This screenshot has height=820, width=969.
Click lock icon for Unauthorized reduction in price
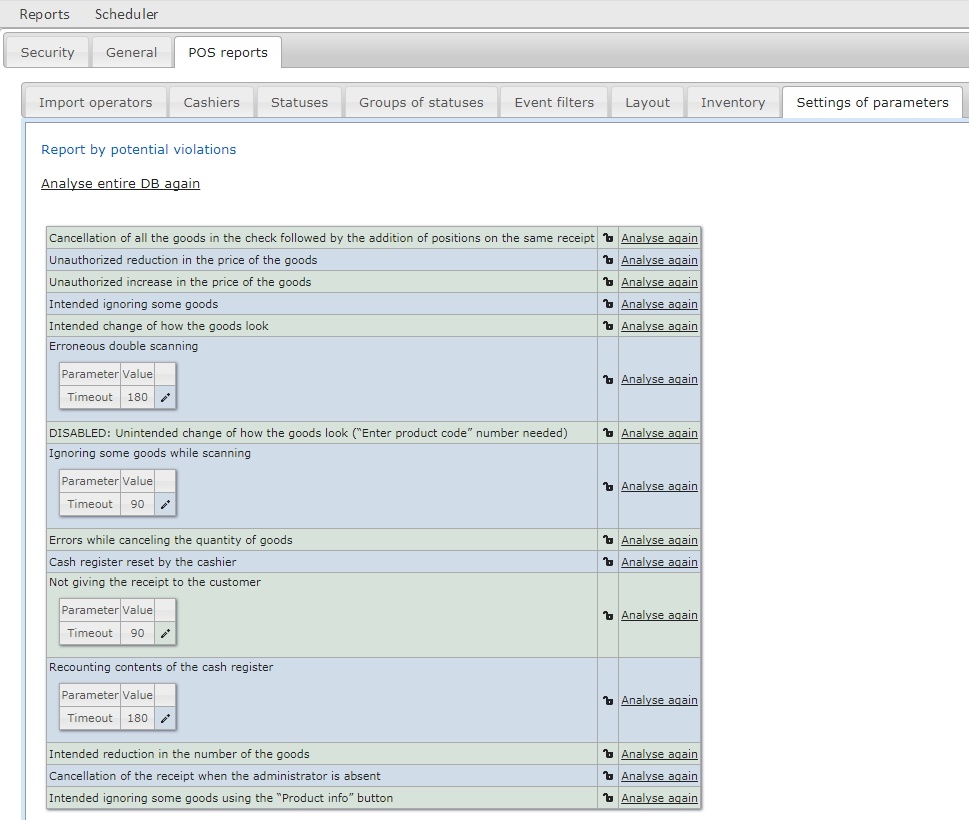pos(608,260)
